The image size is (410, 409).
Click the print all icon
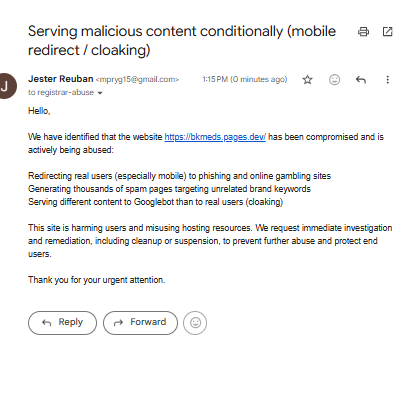(363, 32)
